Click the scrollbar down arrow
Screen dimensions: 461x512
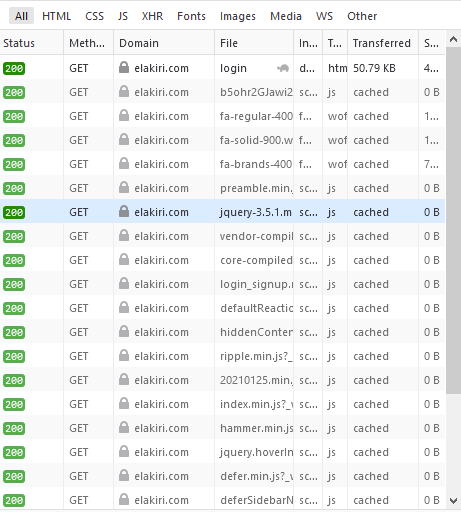tap(453, 500)
